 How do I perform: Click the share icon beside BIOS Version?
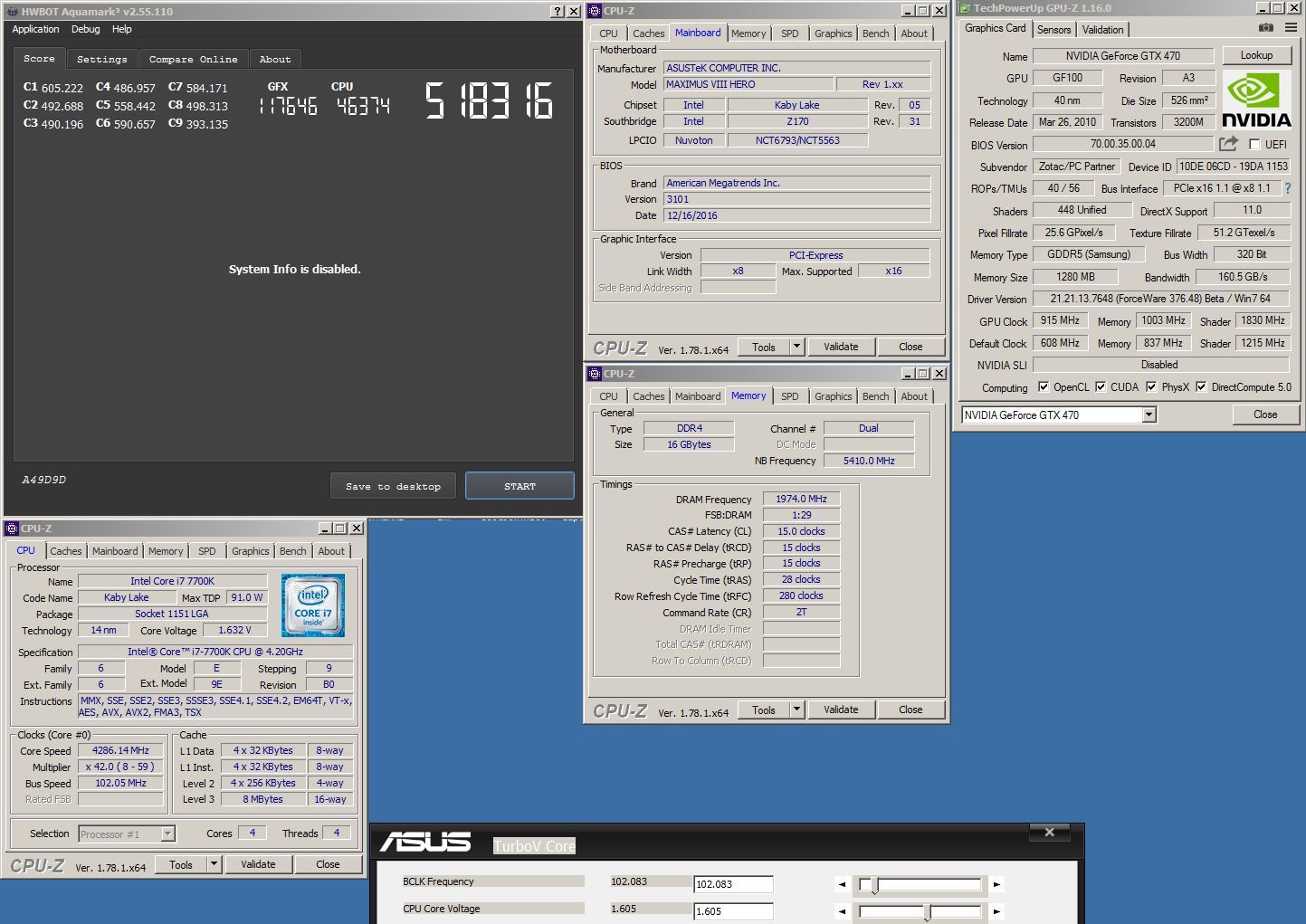pyautogui.click(x=1228, y=143)
